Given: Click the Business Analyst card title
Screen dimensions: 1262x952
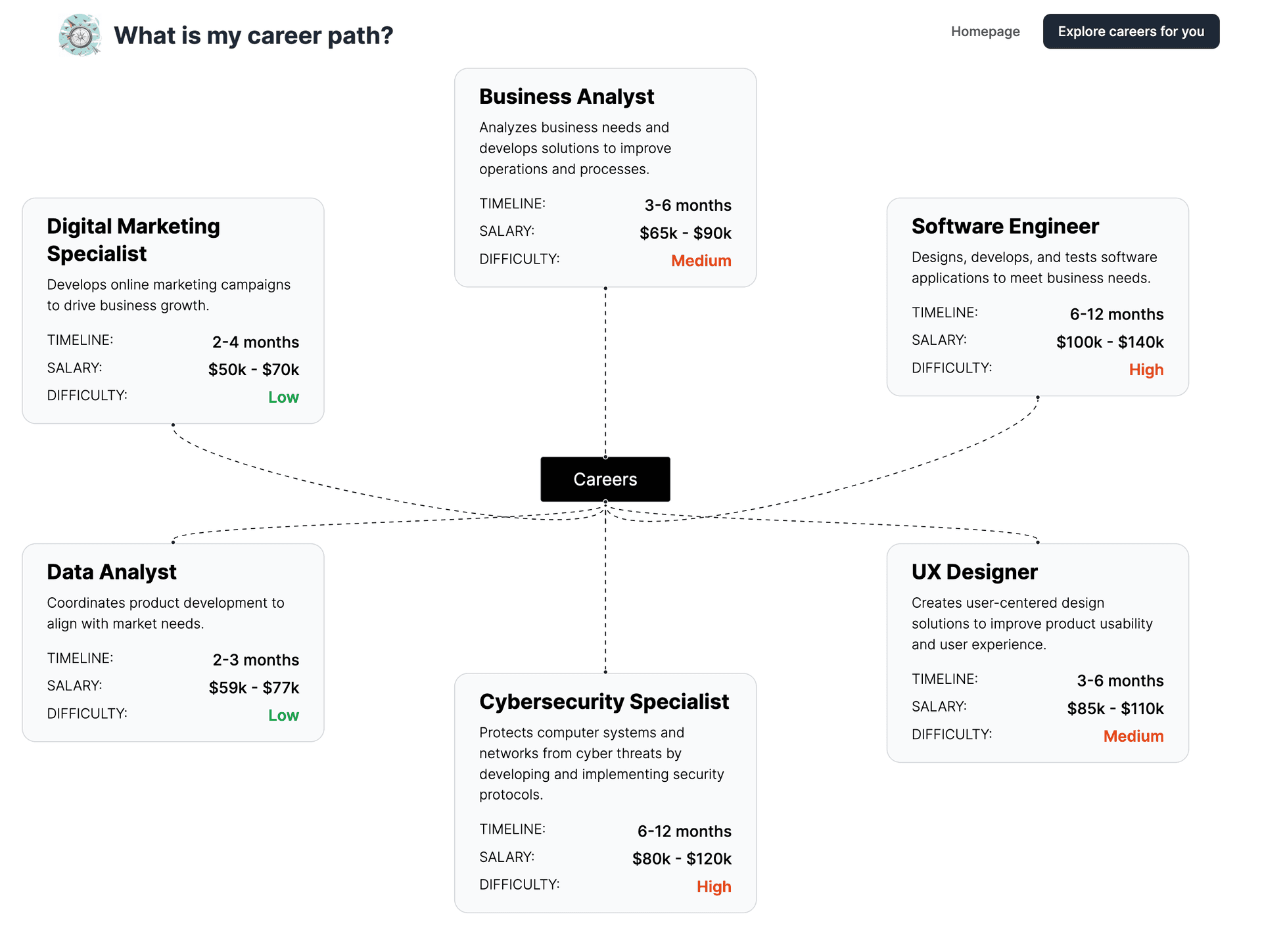Looking at the screenshot, I should coord(566,96).
